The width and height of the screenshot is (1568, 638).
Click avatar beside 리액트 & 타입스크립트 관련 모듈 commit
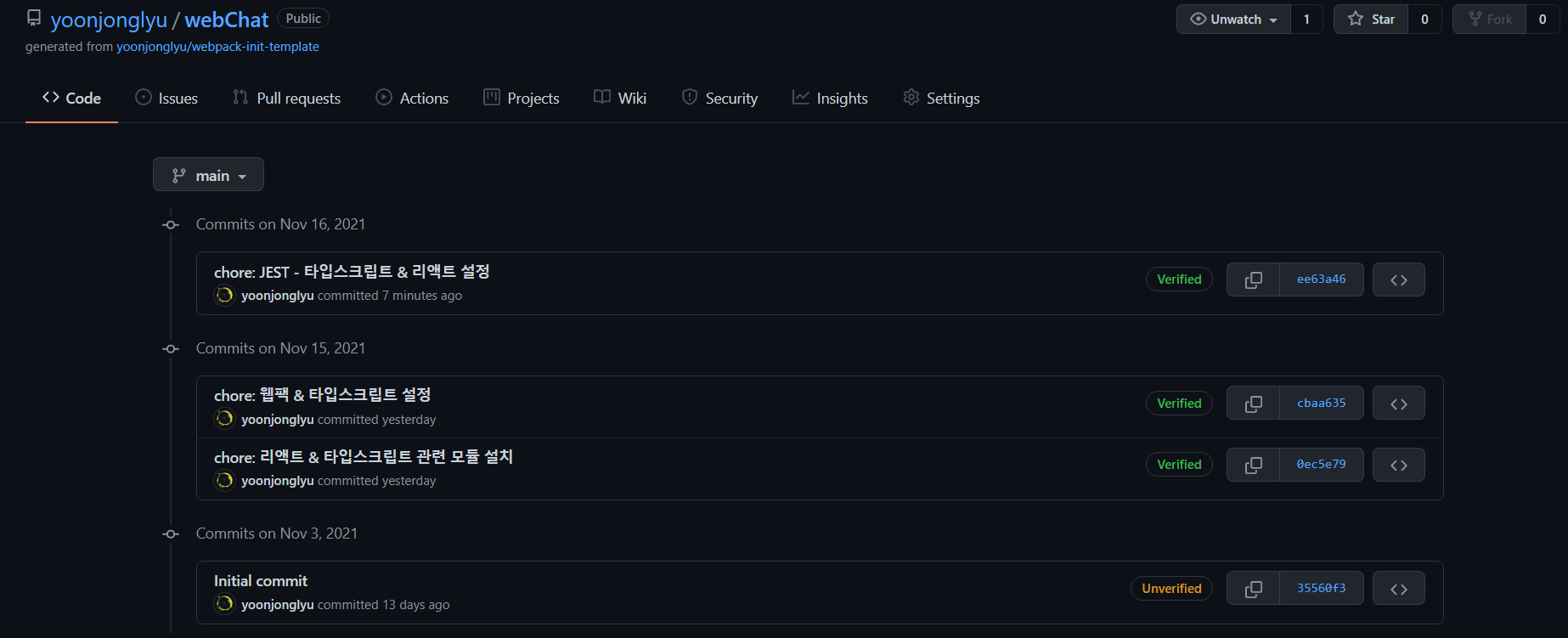point(224,481)
